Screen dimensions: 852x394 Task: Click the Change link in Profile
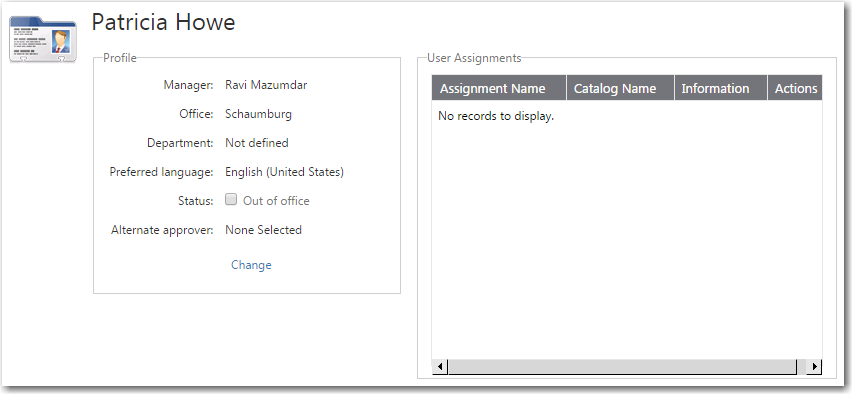tap(251, 265)
